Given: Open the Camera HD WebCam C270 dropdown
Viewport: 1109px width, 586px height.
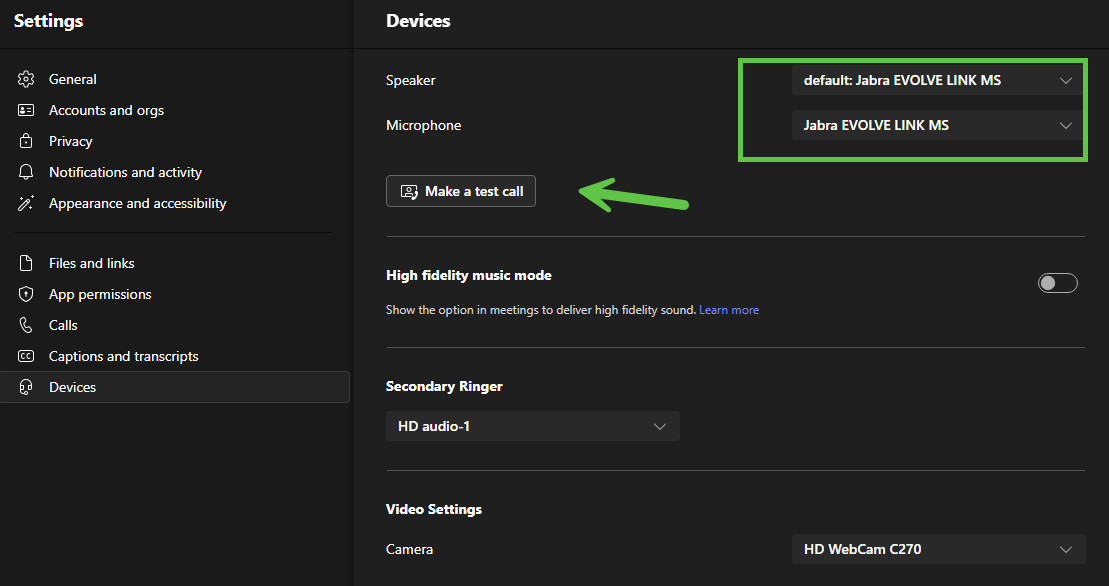Looking at the screenshot, I should (x=937, y=548).
